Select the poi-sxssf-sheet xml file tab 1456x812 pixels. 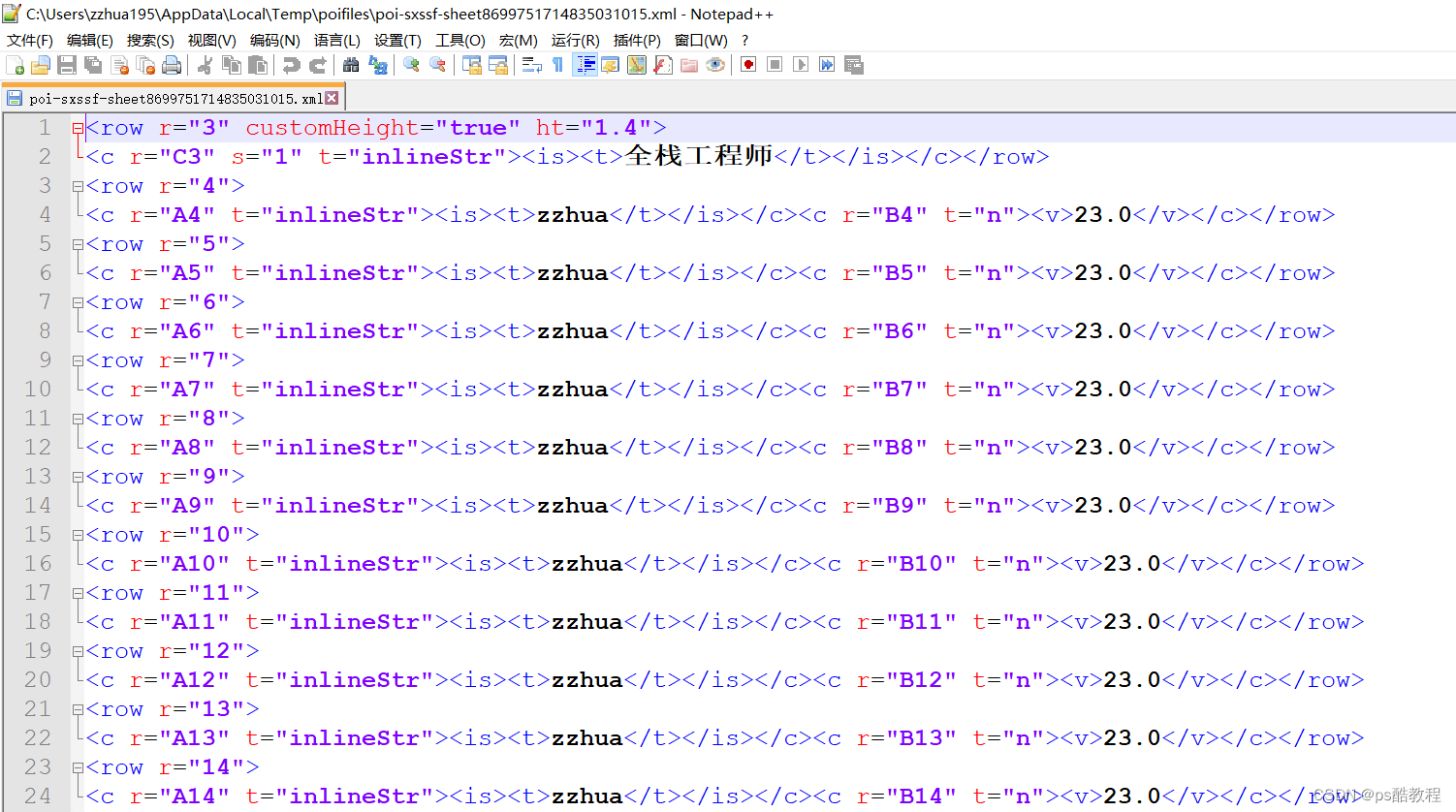(174, 98)
